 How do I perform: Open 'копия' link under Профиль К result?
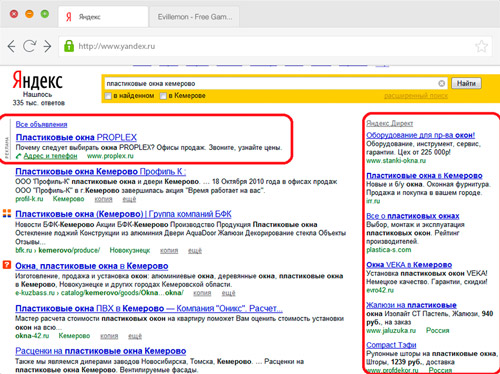[x=103, y=199]
